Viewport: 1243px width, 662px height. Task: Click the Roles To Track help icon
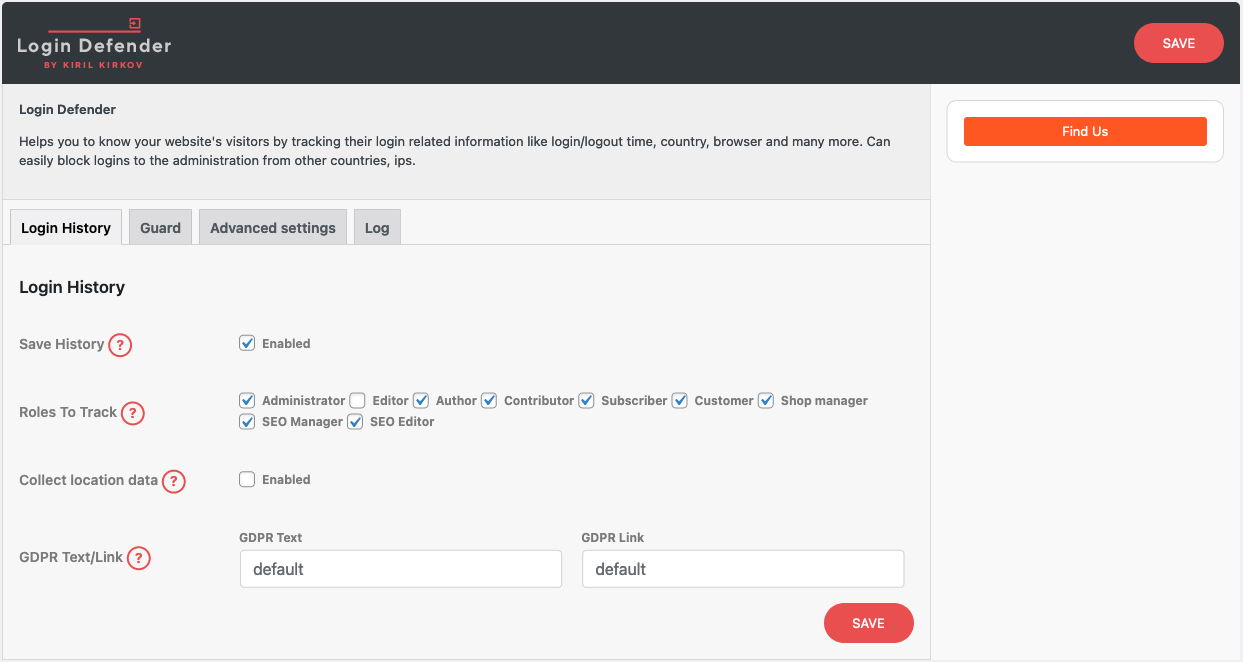(132, 412)
